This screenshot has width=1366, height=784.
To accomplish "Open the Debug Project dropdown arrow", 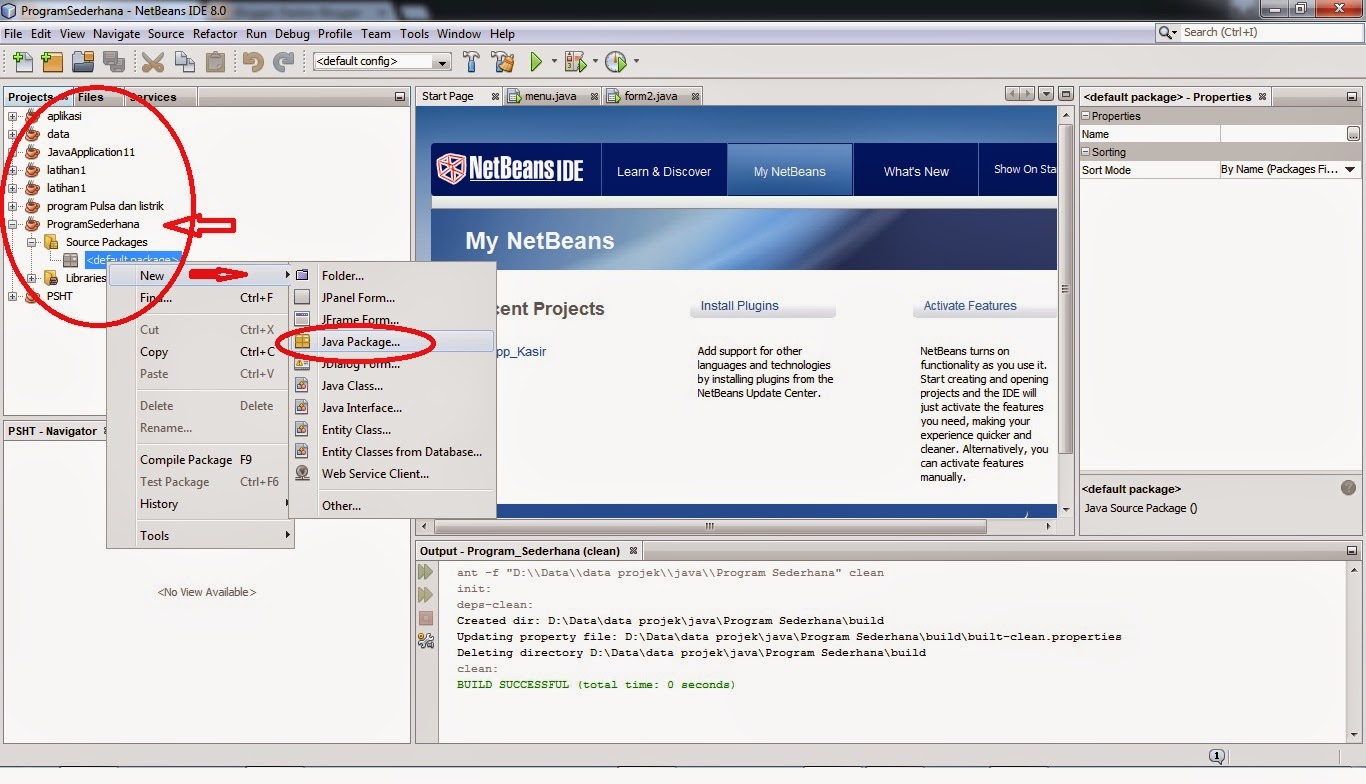I will pyautogui.click(x=594, y=62).
